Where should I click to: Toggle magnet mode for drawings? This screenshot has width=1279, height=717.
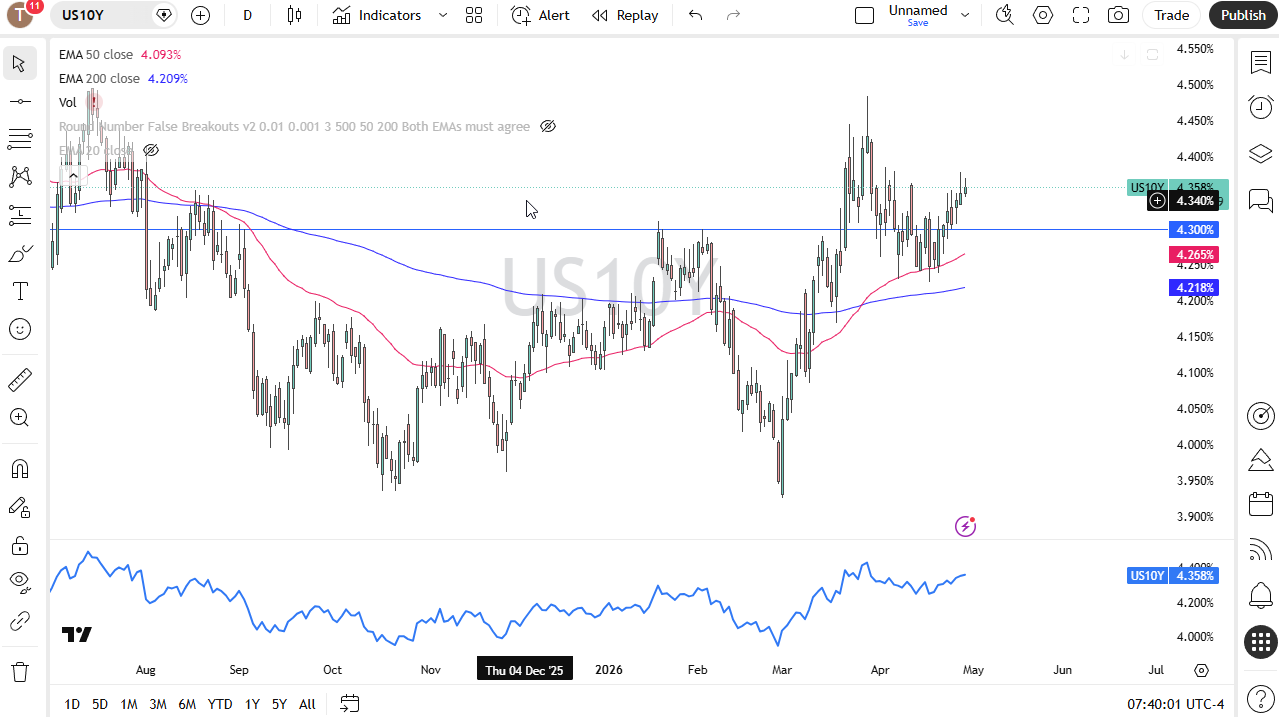point(19,469)
